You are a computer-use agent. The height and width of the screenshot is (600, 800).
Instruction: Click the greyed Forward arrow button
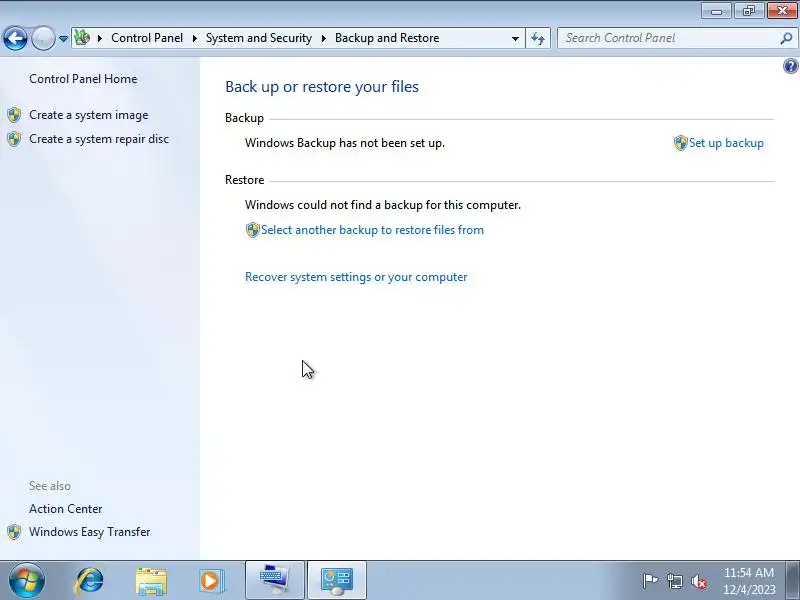(x=43, y=38)
